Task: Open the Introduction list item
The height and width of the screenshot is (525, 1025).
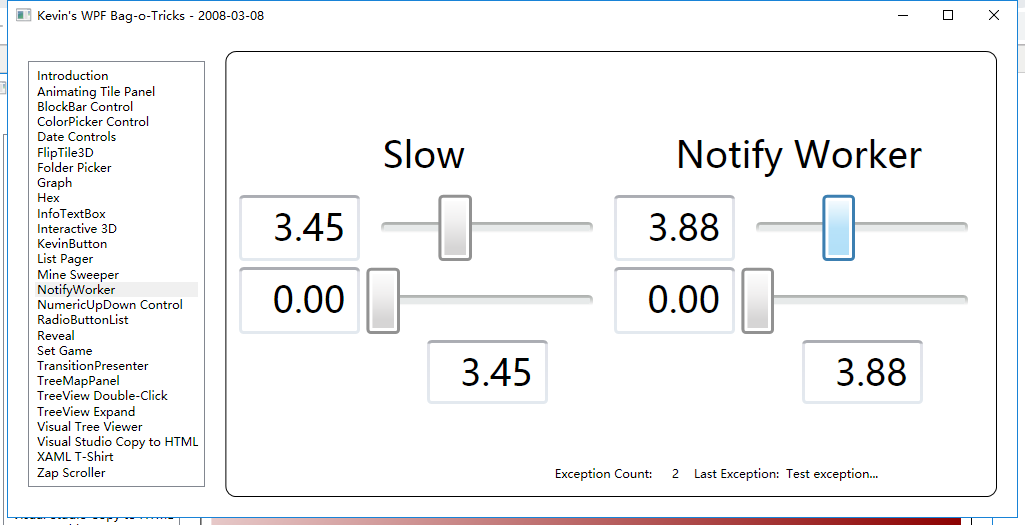Action: (73, 76)
